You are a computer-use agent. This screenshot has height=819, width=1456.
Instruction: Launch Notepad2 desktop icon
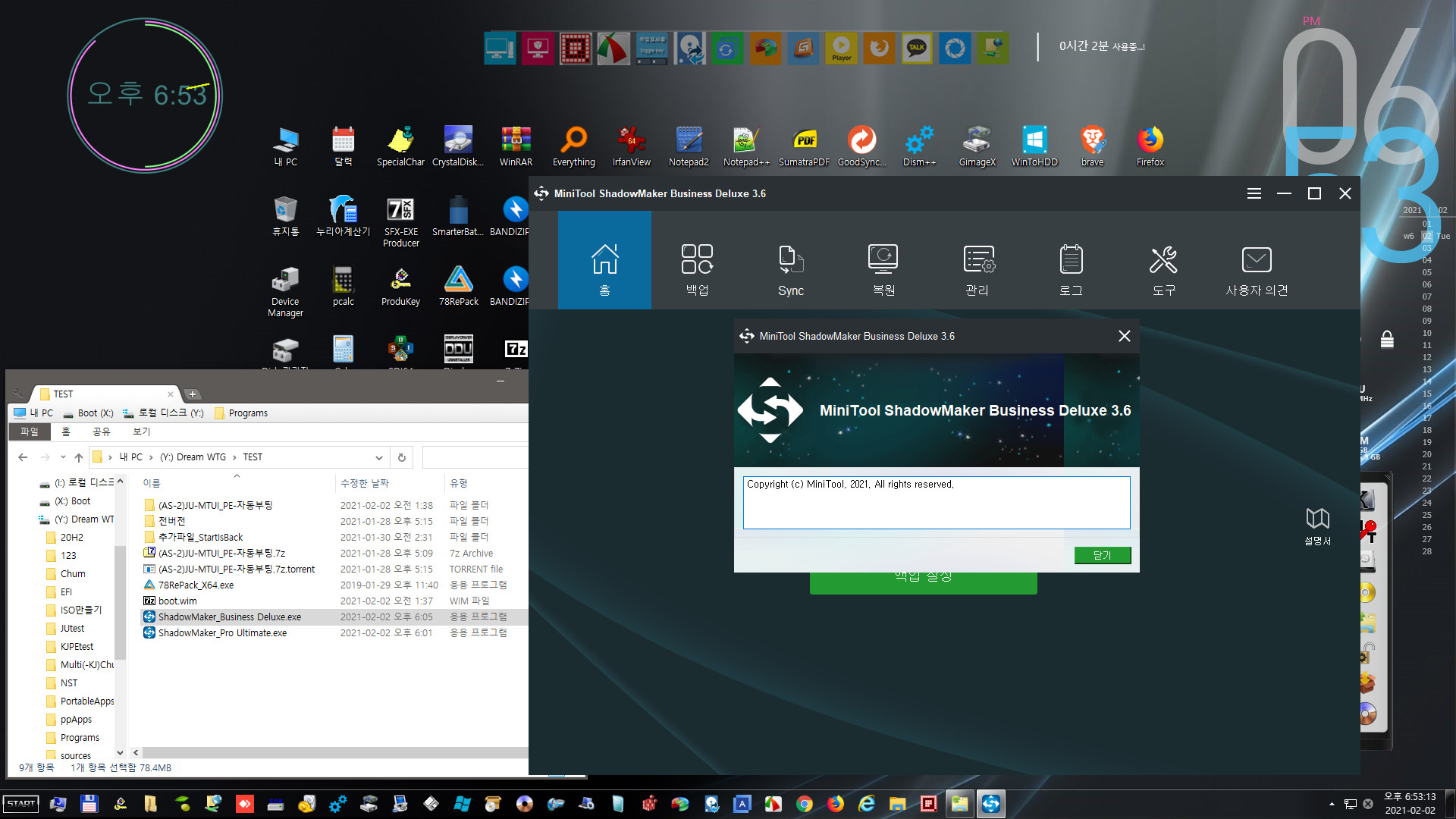point(689,146)
